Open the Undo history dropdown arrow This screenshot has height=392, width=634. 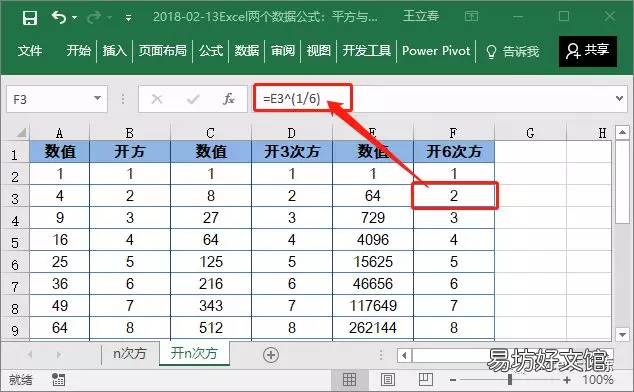click(x=74, y=18)
